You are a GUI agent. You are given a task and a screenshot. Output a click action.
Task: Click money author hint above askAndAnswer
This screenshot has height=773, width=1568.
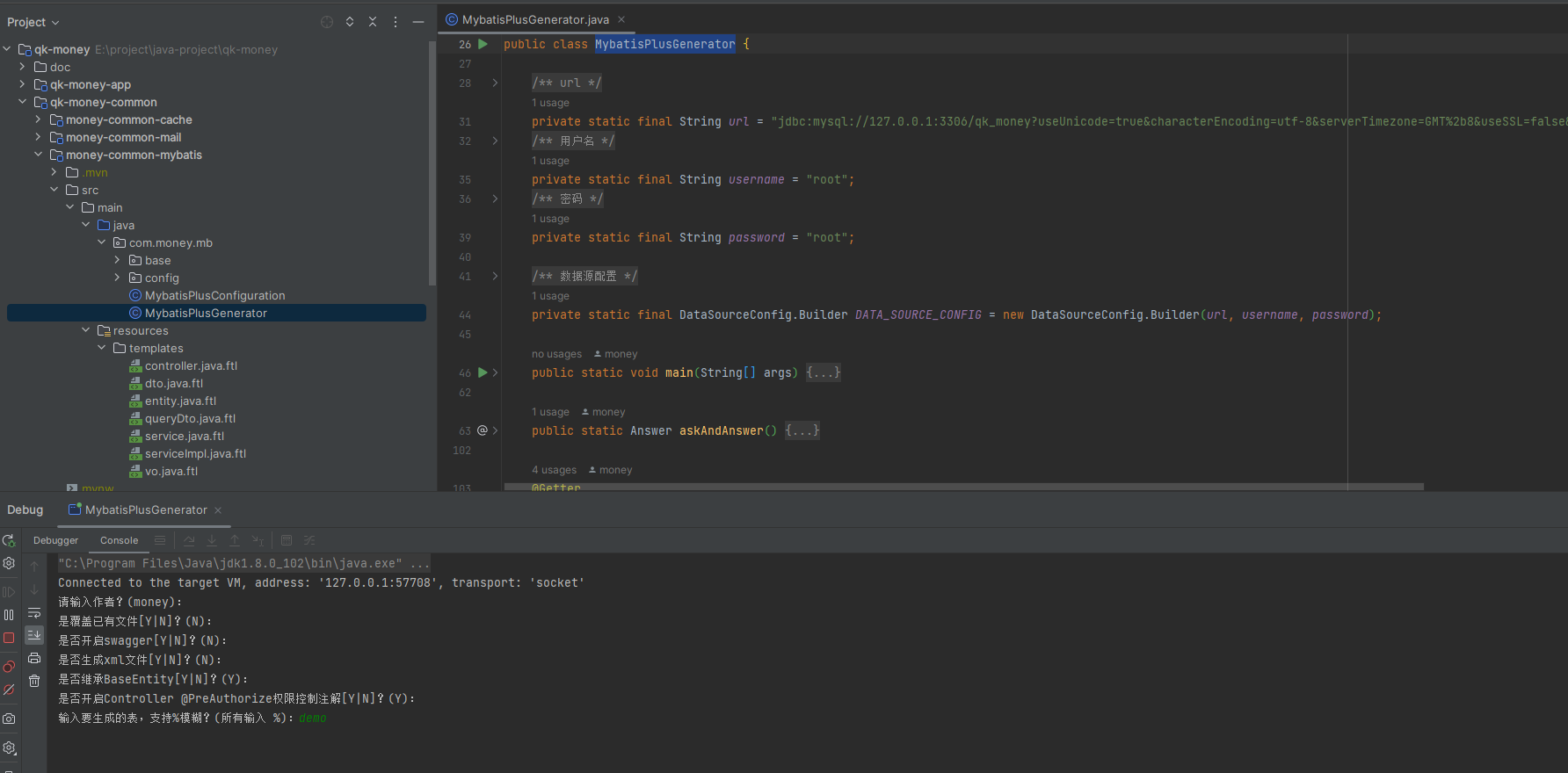[603, 412]
